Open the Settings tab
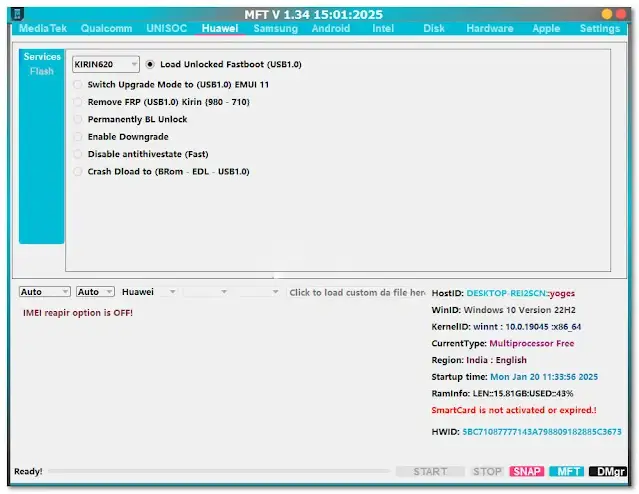This screenshot has height=494, width=639. (x=600, y=28)
